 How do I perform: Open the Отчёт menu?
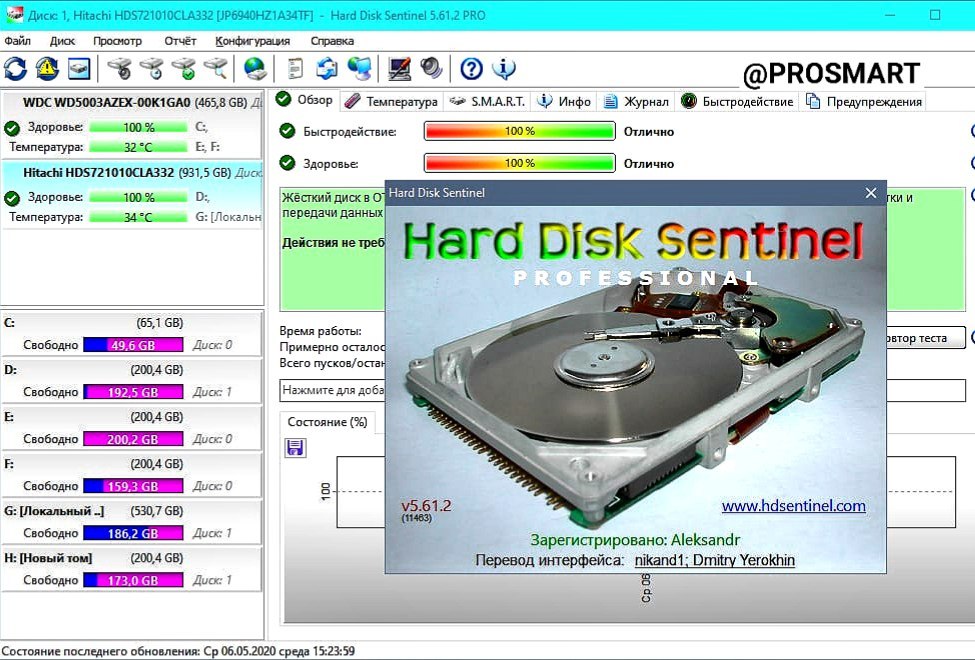pos(180,41)
